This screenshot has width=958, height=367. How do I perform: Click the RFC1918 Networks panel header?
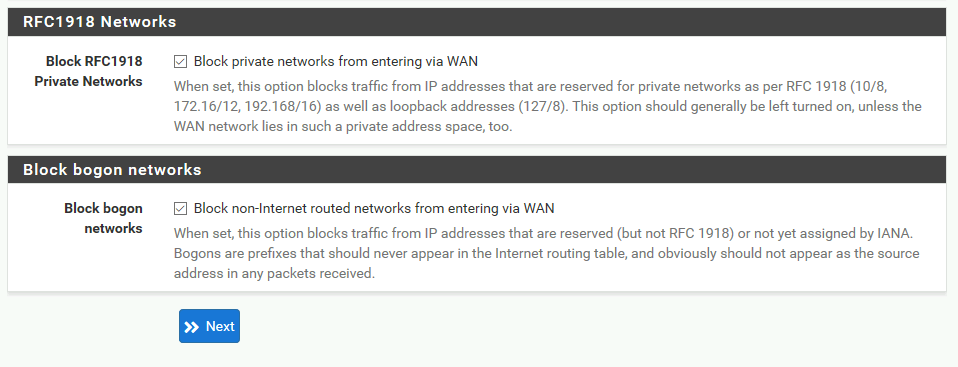tap(477, 22)
